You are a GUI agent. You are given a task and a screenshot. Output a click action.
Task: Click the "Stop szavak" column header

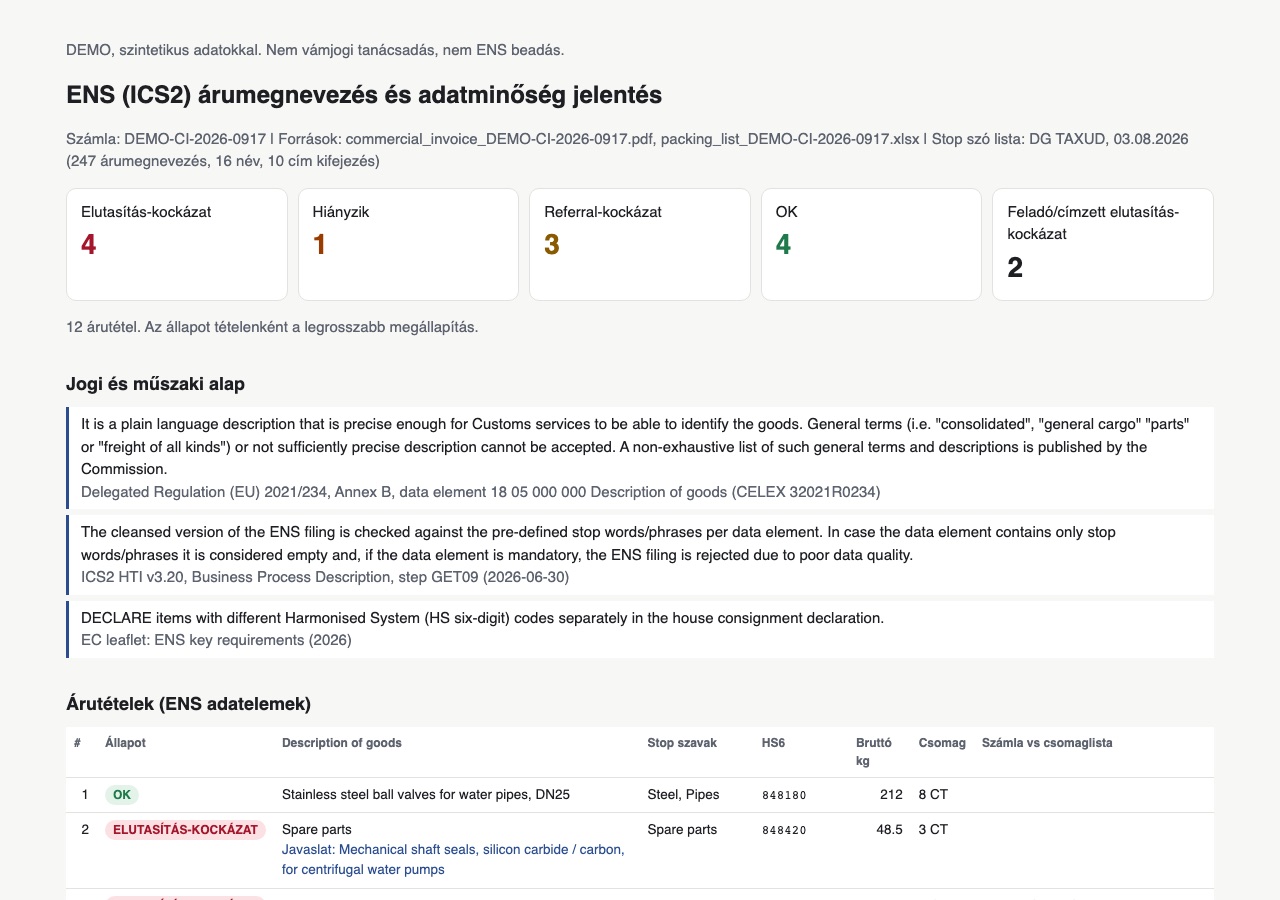tap(681, 743)
